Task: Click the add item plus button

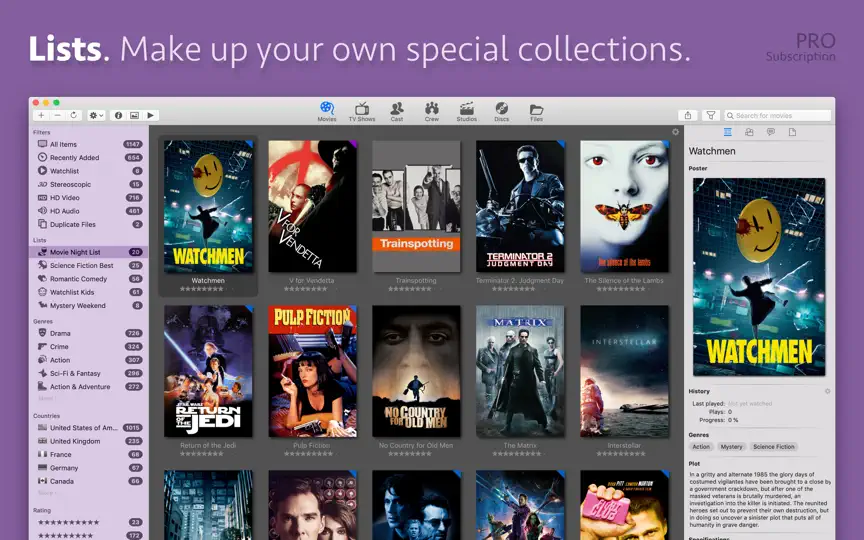Action: pyautogui.click(x=41, y=115)
